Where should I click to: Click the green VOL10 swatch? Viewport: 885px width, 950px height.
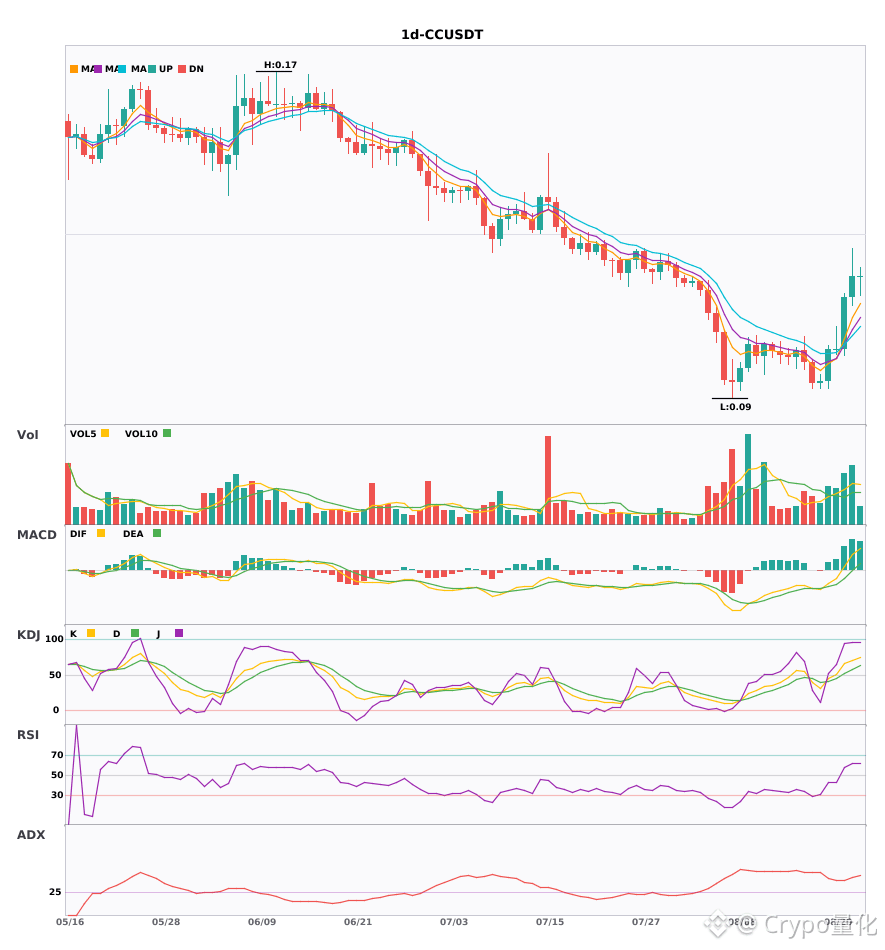[x=167, y=433]
